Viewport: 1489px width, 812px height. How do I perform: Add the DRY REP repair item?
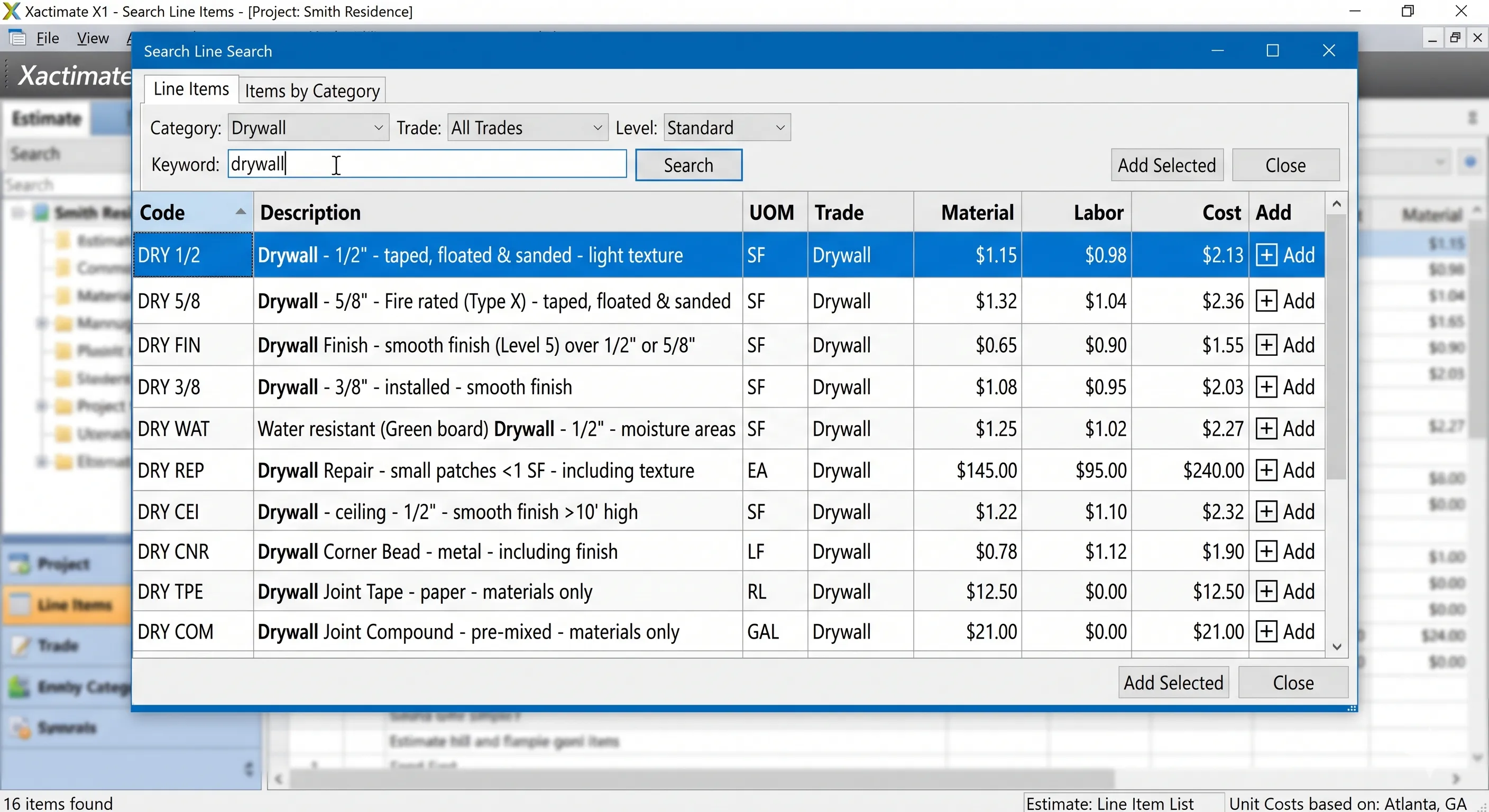pyautogui.click(x=1285, y=470)
